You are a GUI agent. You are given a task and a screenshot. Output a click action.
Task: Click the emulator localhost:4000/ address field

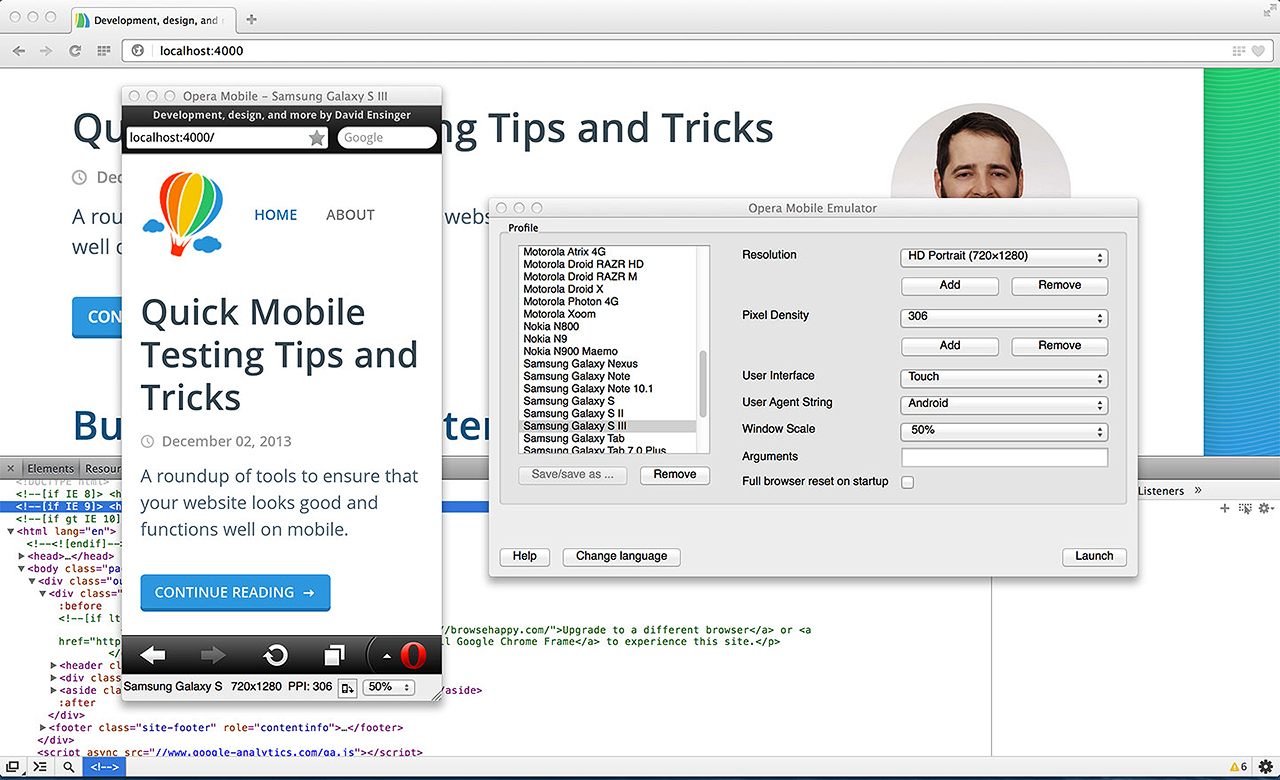point(226,138)
